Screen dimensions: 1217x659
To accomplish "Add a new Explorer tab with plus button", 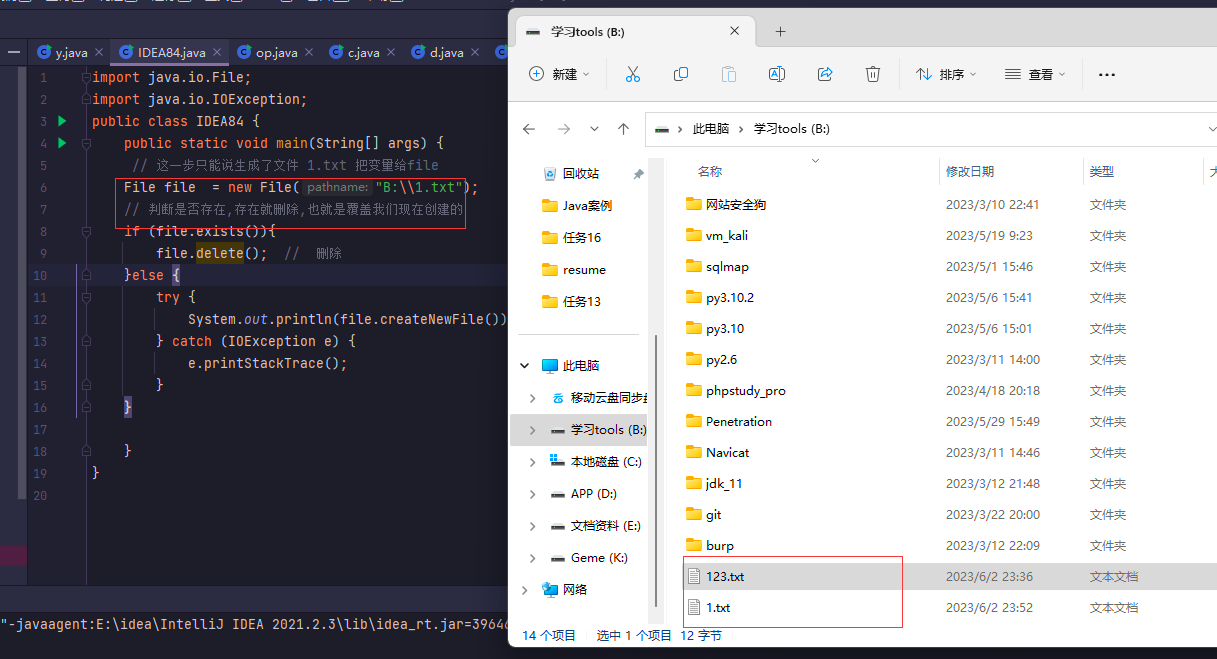I will tap(780, 31).
